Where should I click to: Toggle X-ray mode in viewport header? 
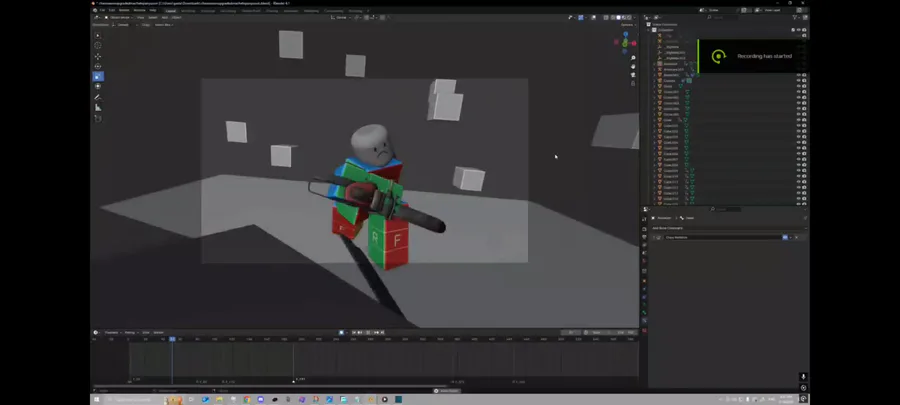[x=606, y=17]
